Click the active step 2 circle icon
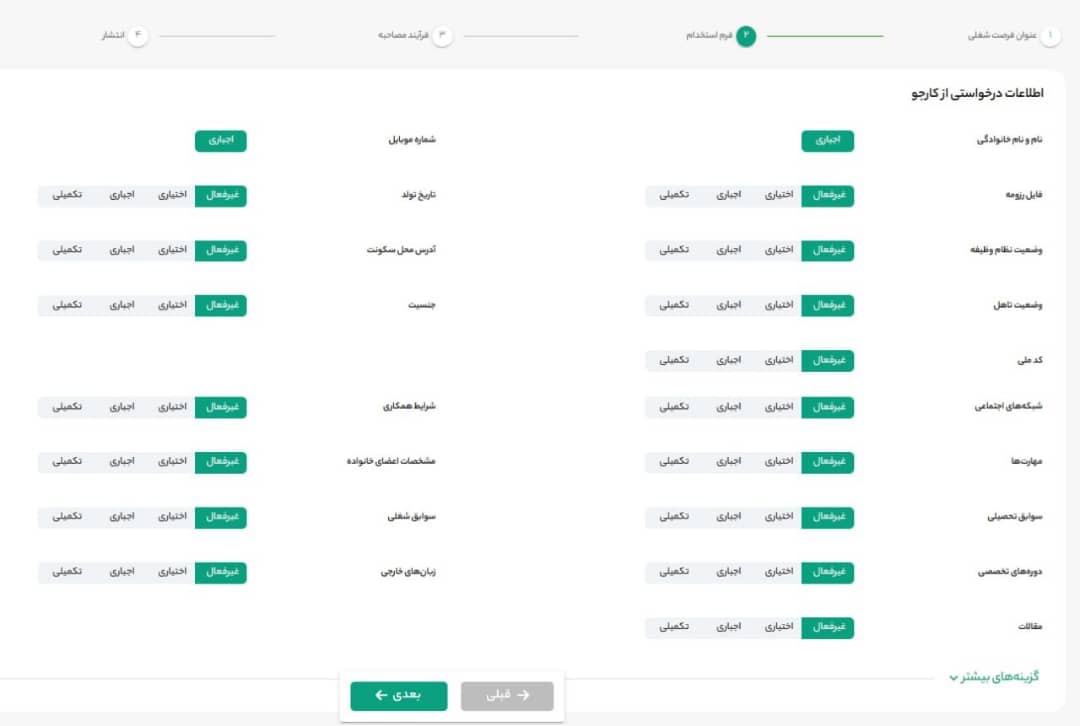1080x726 pixels. (x=746, y=36)
